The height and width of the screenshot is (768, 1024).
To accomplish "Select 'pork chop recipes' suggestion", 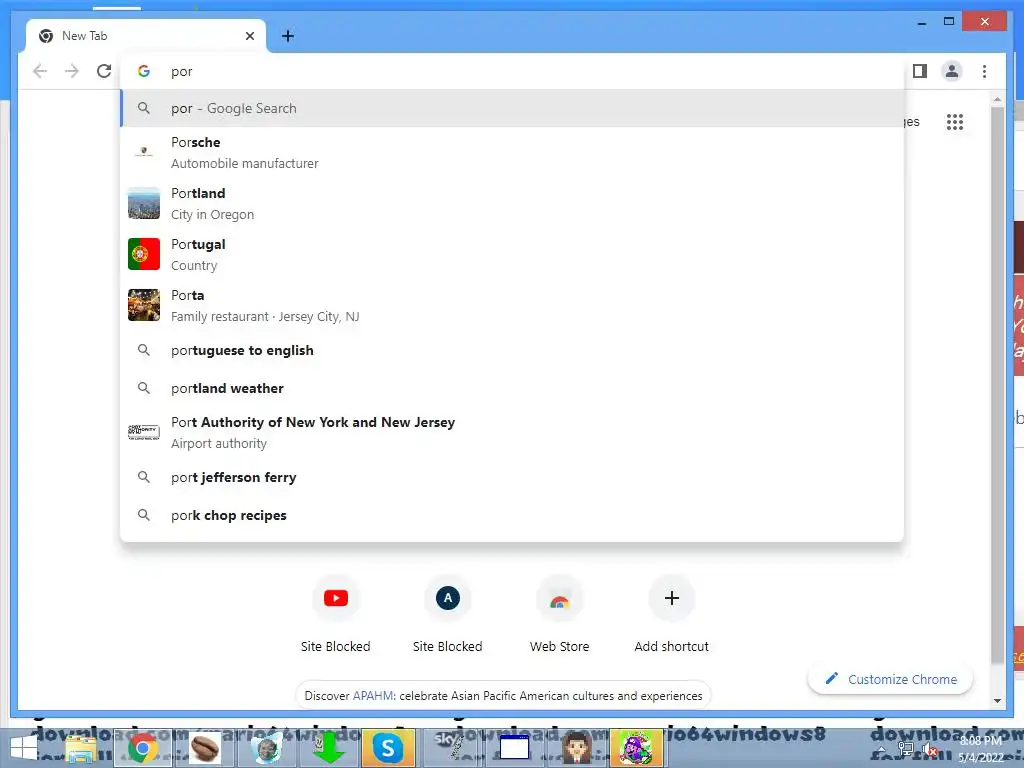I will [513, 515].
